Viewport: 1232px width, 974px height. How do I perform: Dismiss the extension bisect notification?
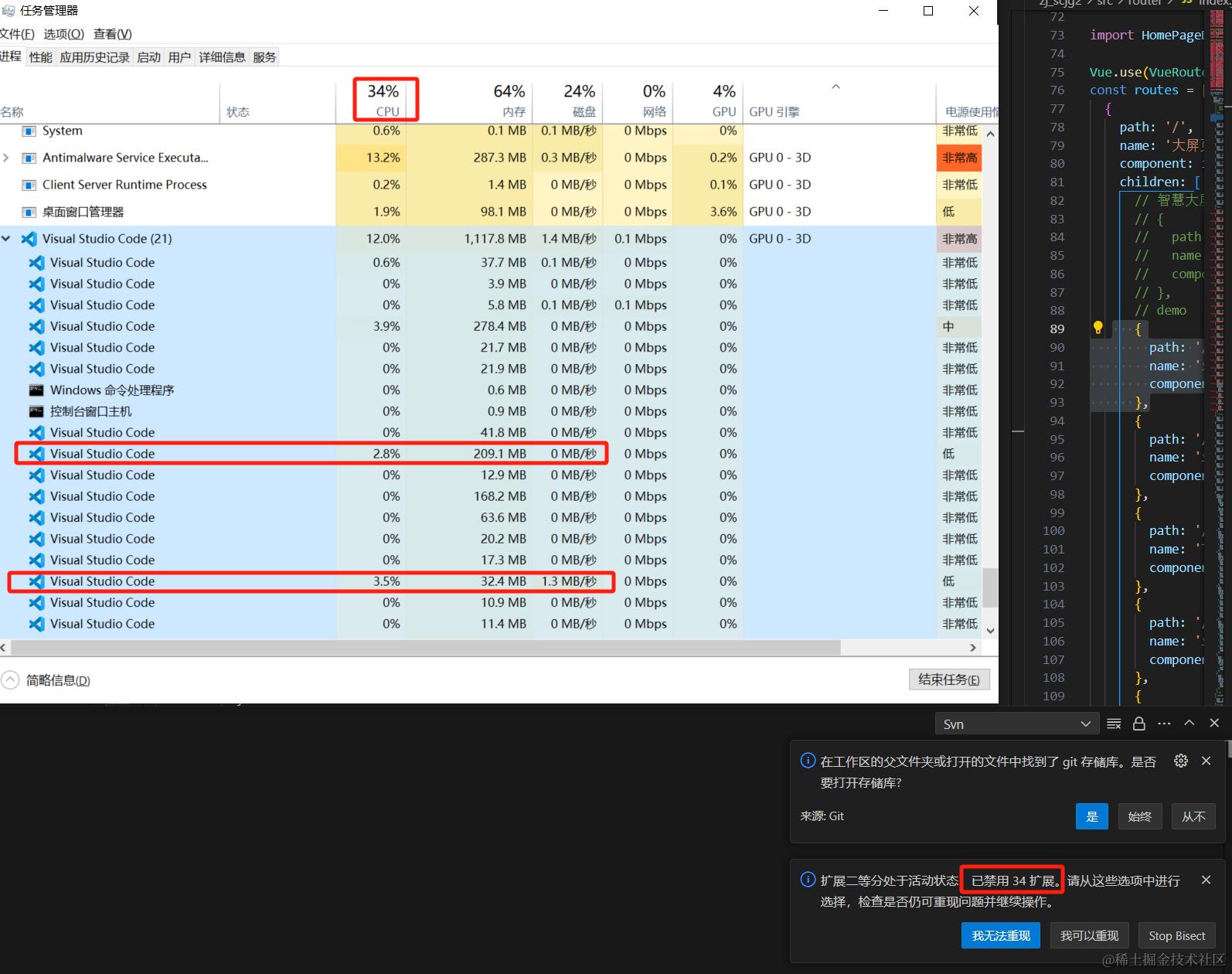click(1206, 880)
